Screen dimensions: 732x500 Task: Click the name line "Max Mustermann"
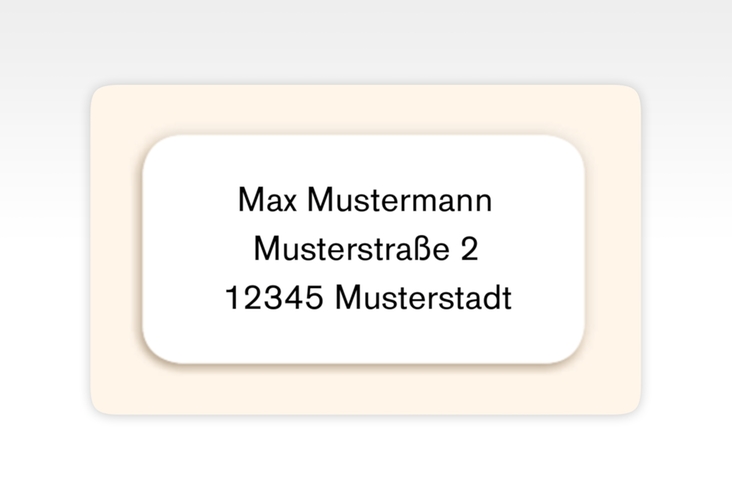click(x=365, y=200)
